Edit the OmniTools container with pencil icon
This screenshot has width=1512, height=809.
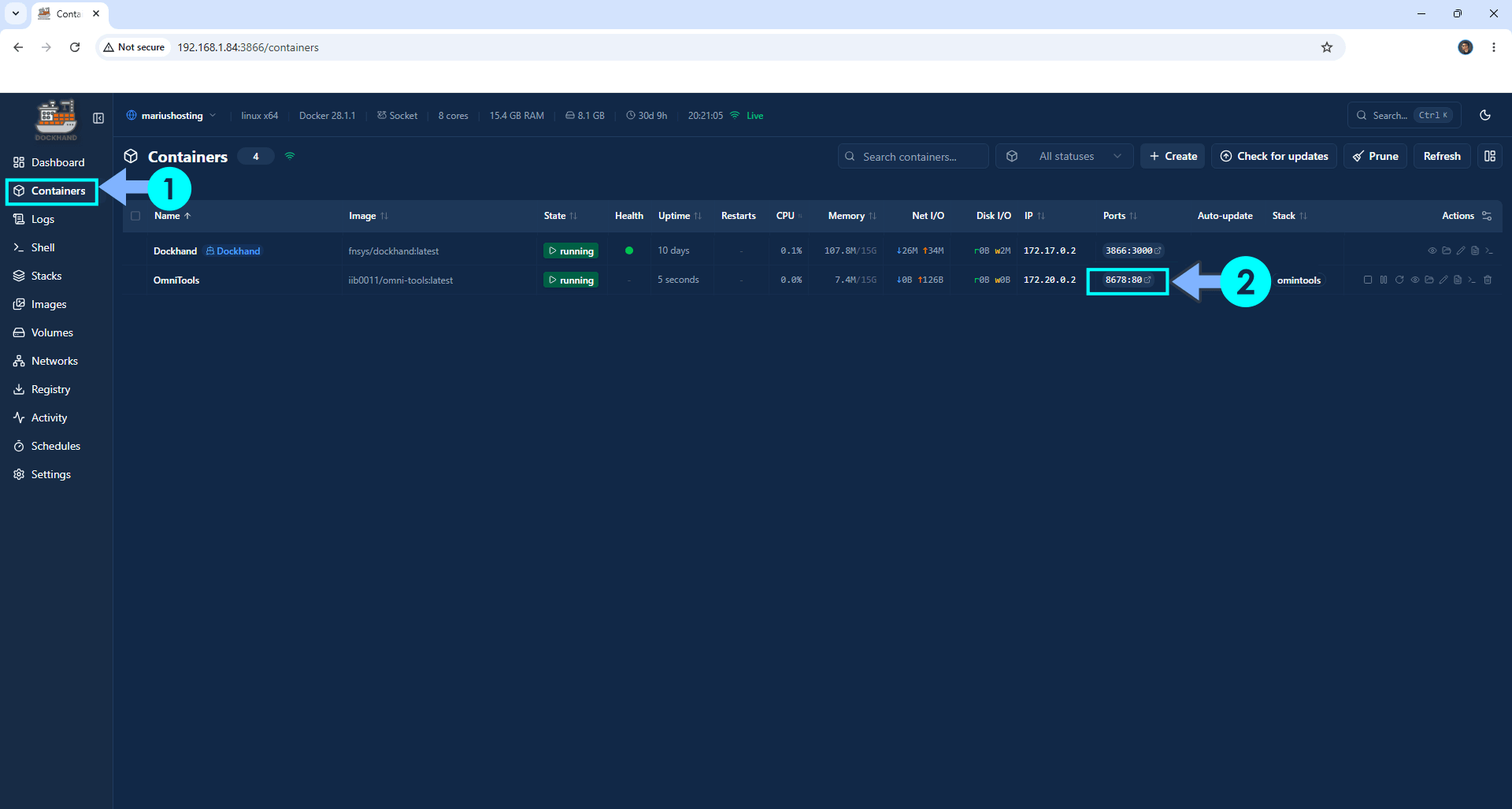[x=1443, y=280]
